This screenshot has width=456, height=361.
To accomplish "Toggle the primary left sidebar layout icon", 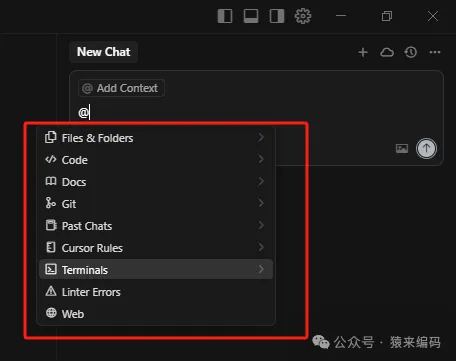I will pyautogui.click(x=225, y=16).
